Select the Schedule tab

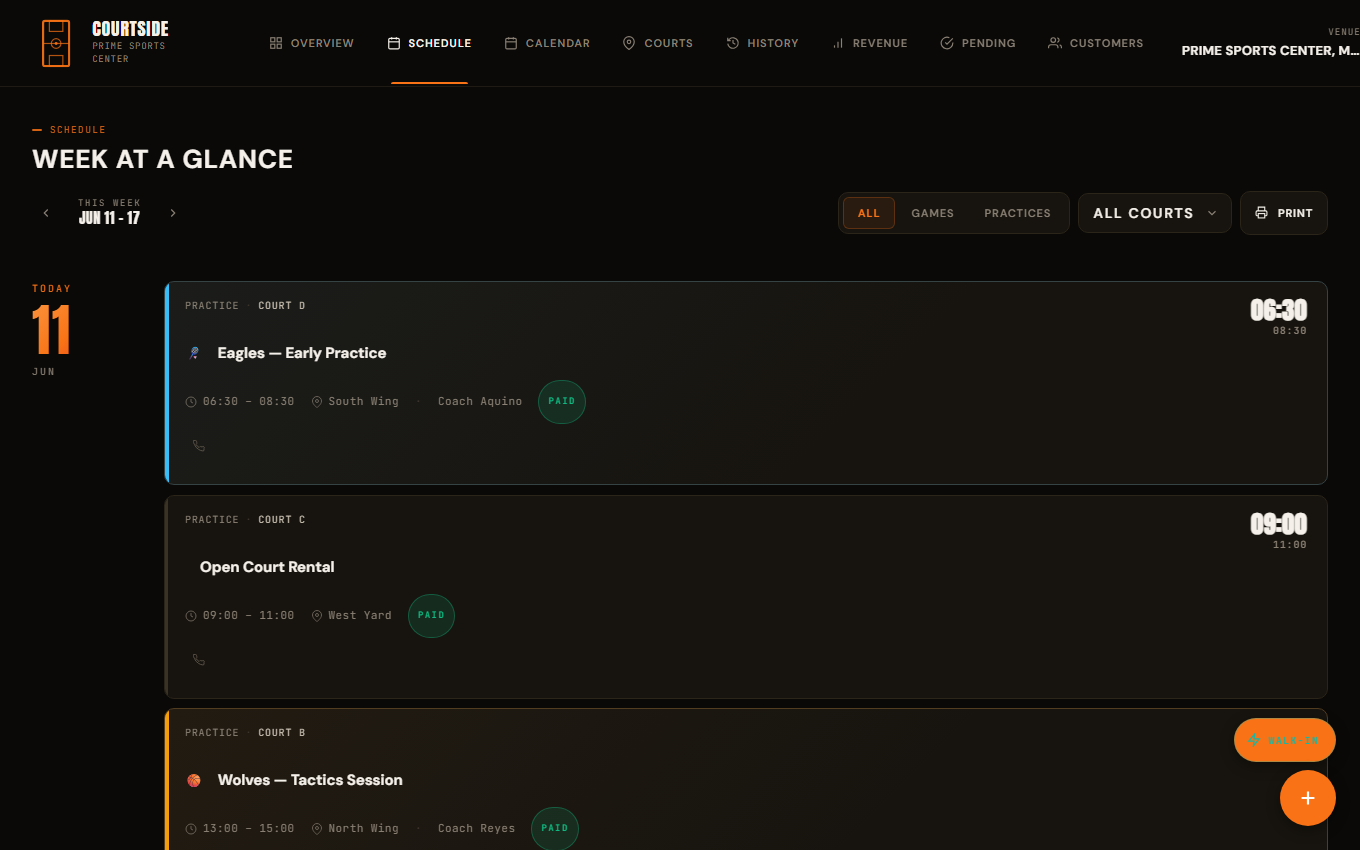430,43
